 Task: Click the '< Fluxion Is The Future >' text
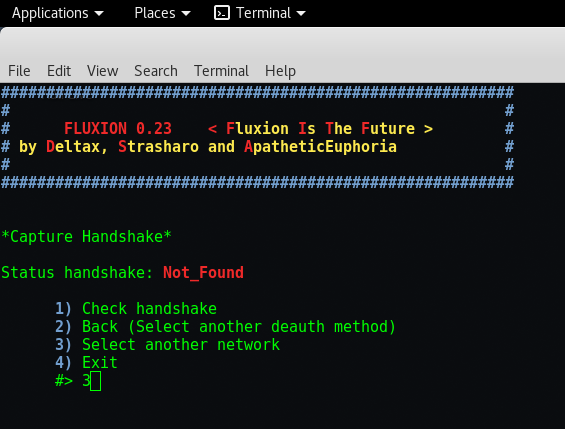(320, 129)
